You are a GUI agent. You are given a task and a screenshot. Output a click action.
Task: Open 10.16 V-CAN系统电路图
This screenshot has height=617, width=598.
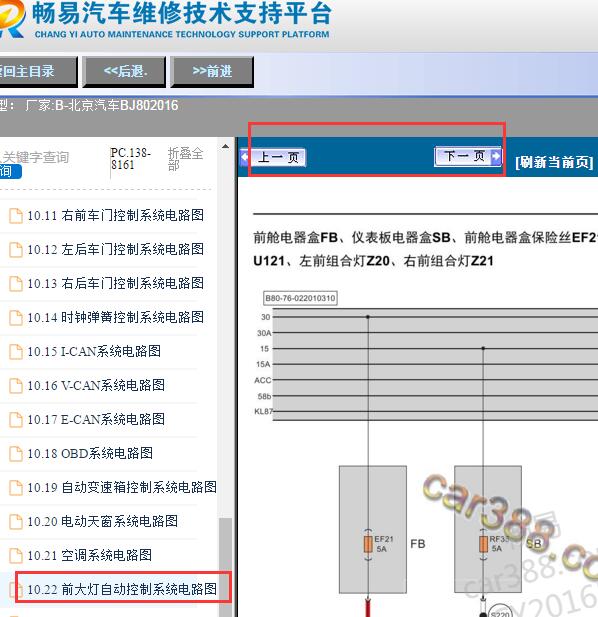(x=96, y=385)
